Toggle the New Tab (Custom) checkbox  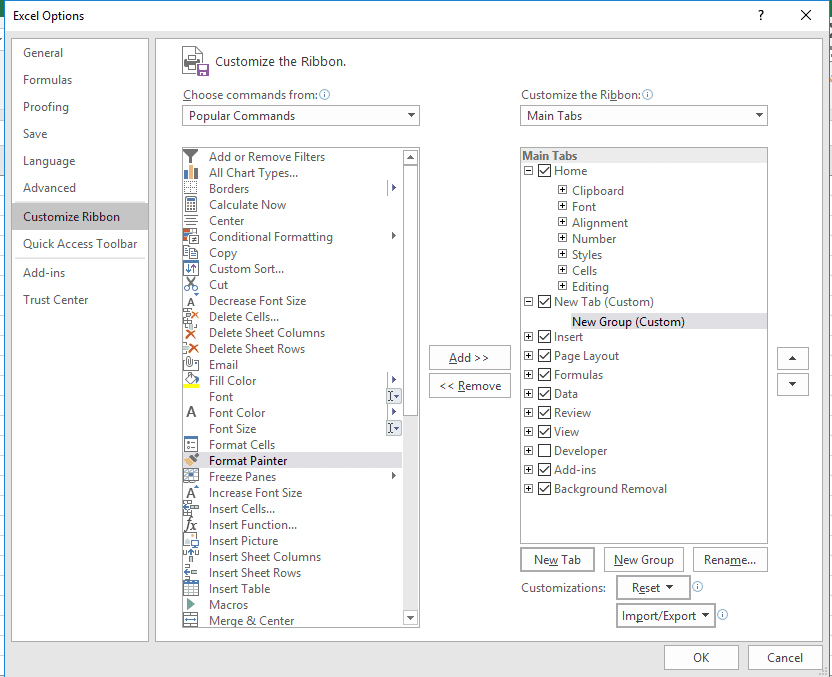544,302
